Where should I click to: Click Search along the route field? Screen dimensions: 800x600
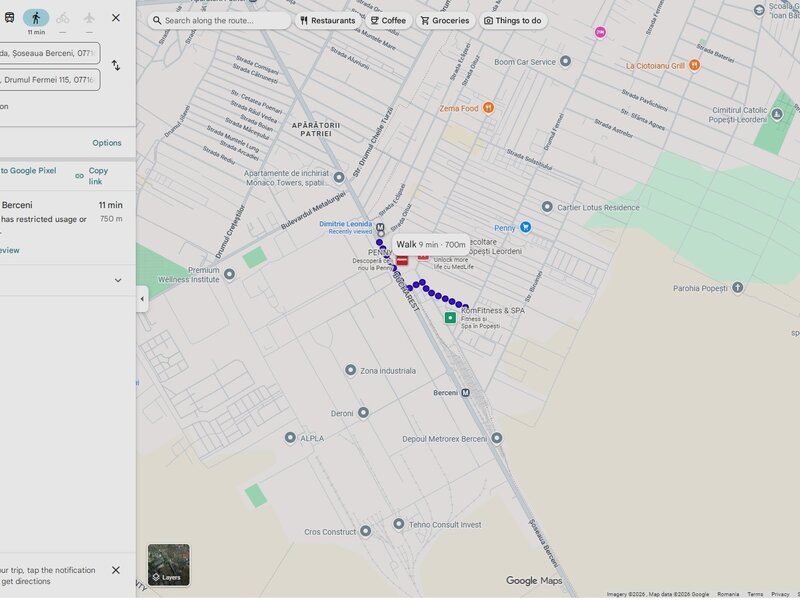(220, 20)
